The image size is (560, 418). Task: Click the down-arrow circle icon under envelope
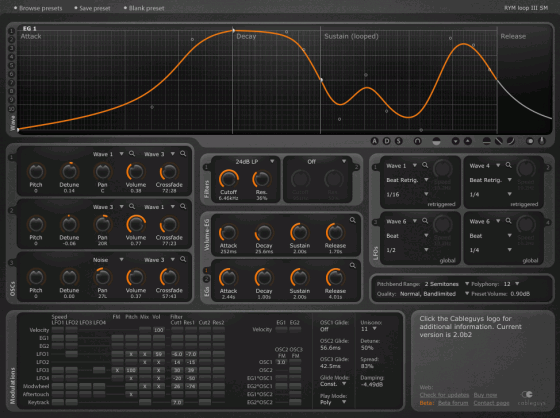[455, 141]
